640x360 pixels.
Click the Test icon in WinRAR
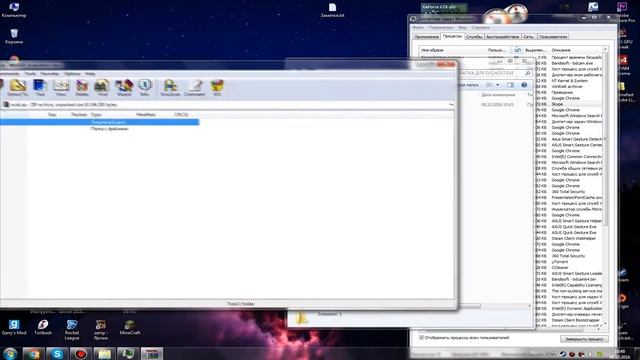[x=40, y=87]
